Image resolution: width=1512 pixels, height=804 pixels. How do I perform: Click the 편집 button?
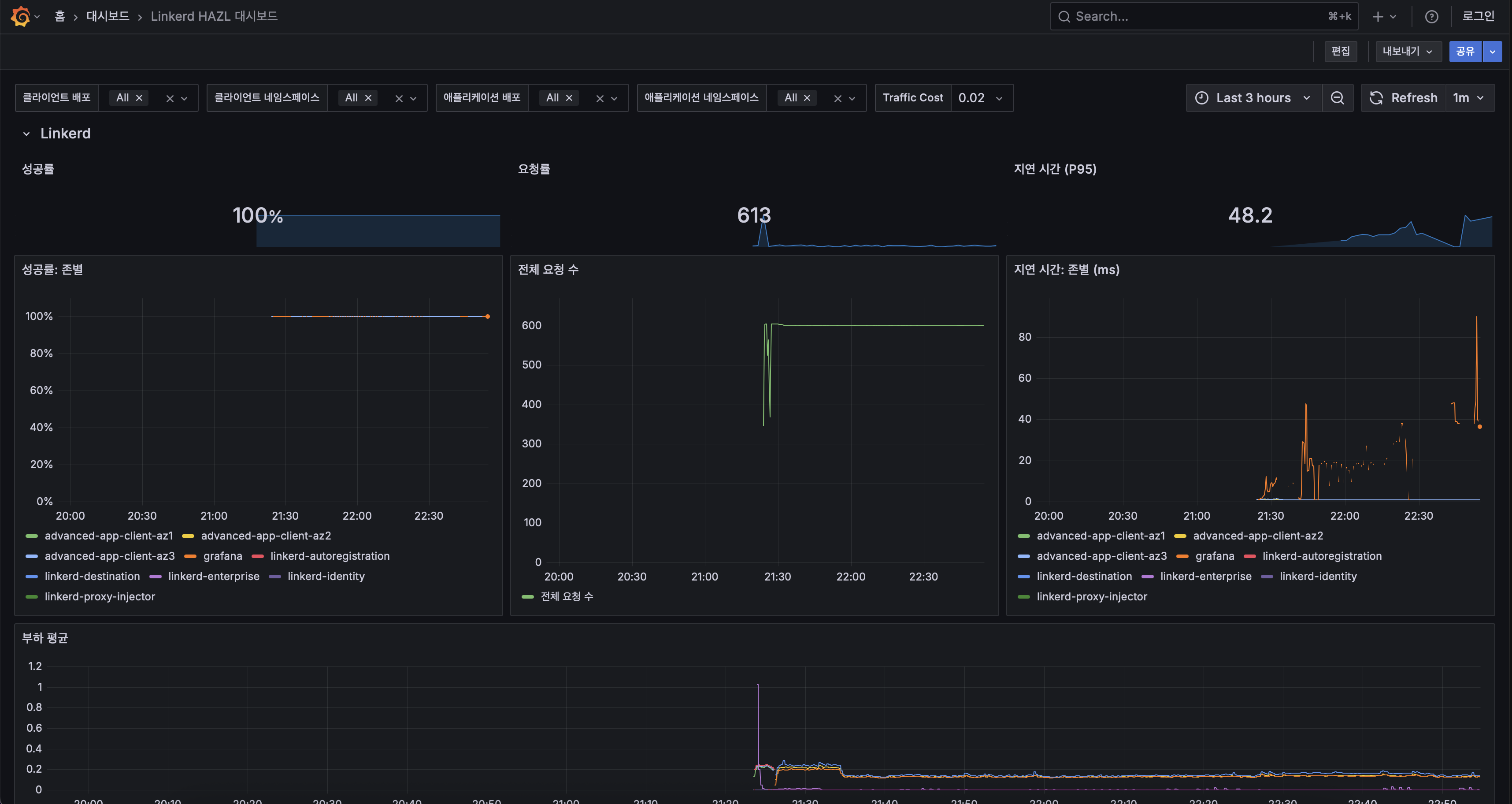point(1340,51)
